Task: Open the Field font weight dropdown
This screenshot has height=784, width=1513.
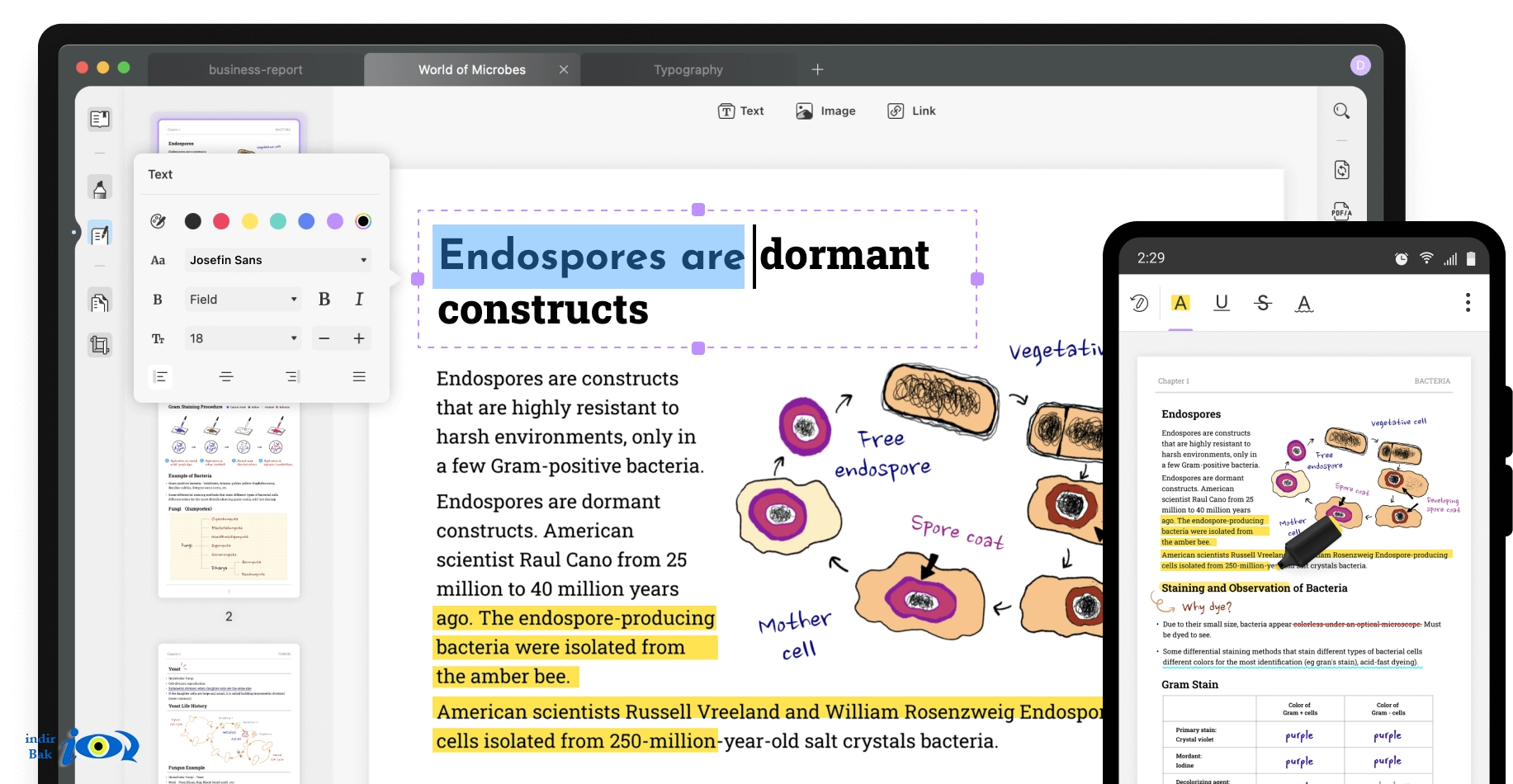Action: tap(243, 300)
